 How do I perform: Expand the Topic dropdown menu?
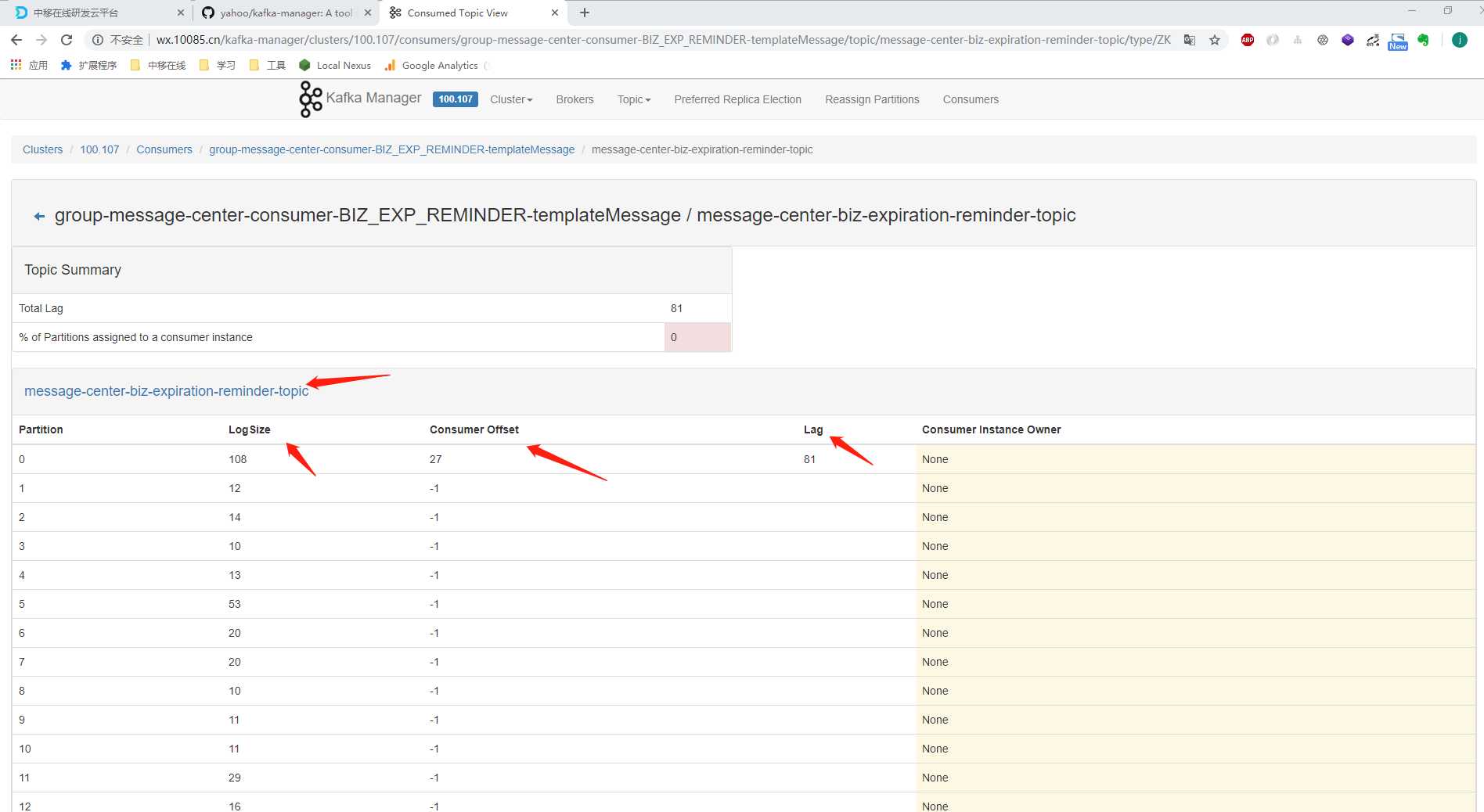point(634,99)
